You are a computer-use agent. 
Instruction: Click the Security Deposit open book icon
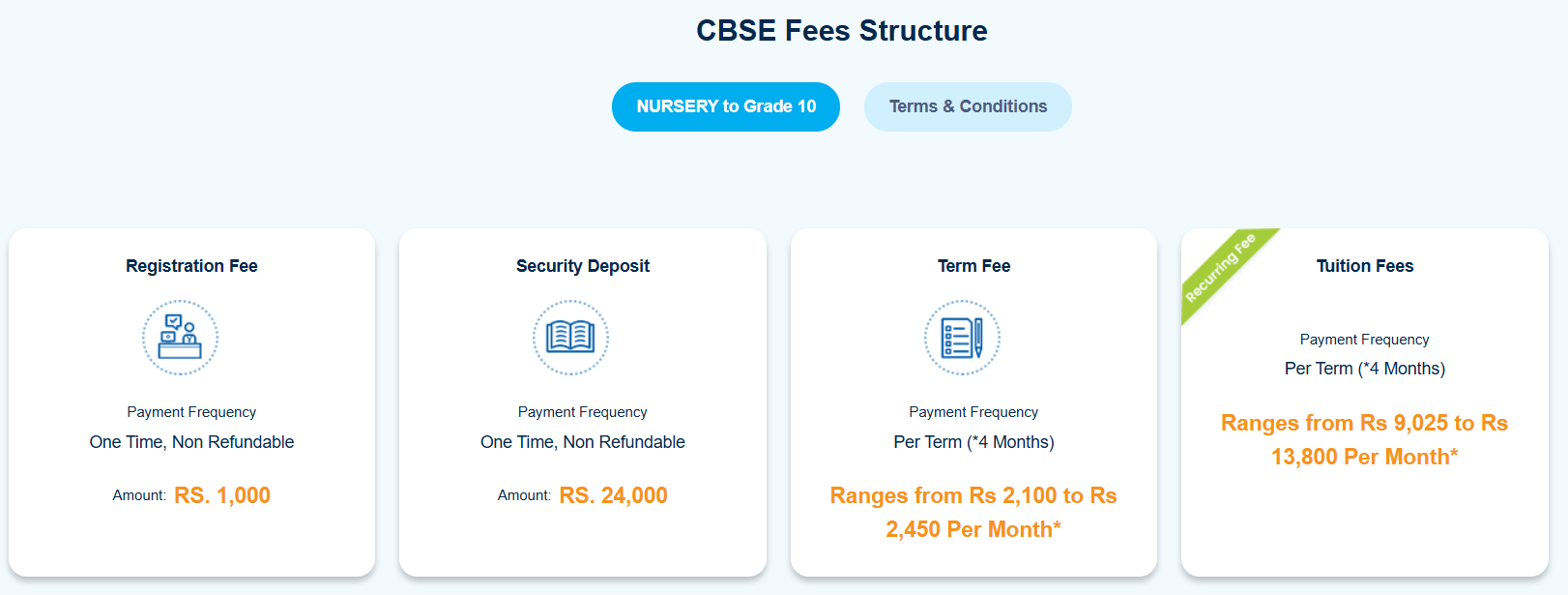coord(570,338)
